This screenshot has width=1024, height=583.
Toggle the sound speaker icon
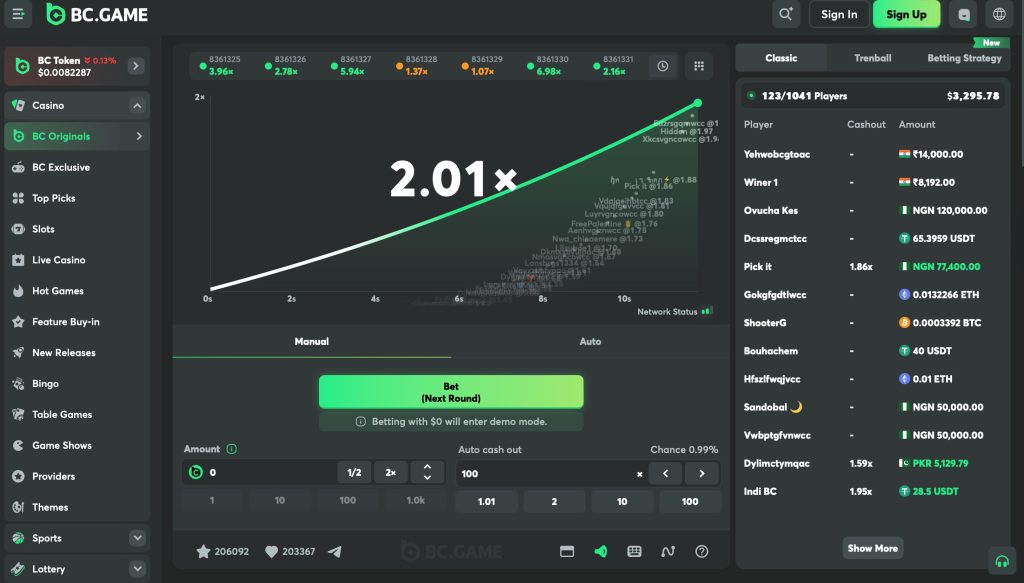click(601, 552)
